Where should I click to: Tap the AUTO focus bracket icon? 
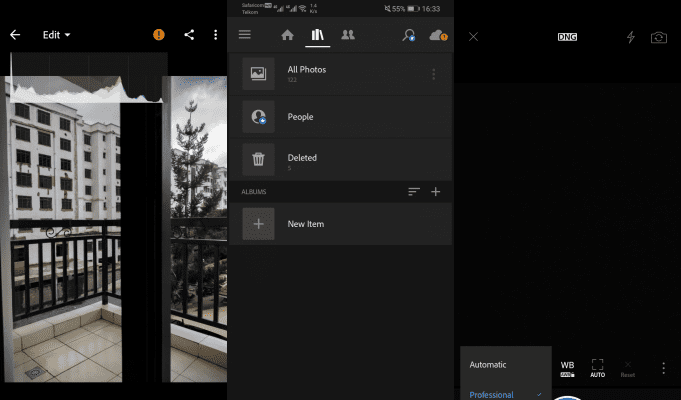[598, 368]
